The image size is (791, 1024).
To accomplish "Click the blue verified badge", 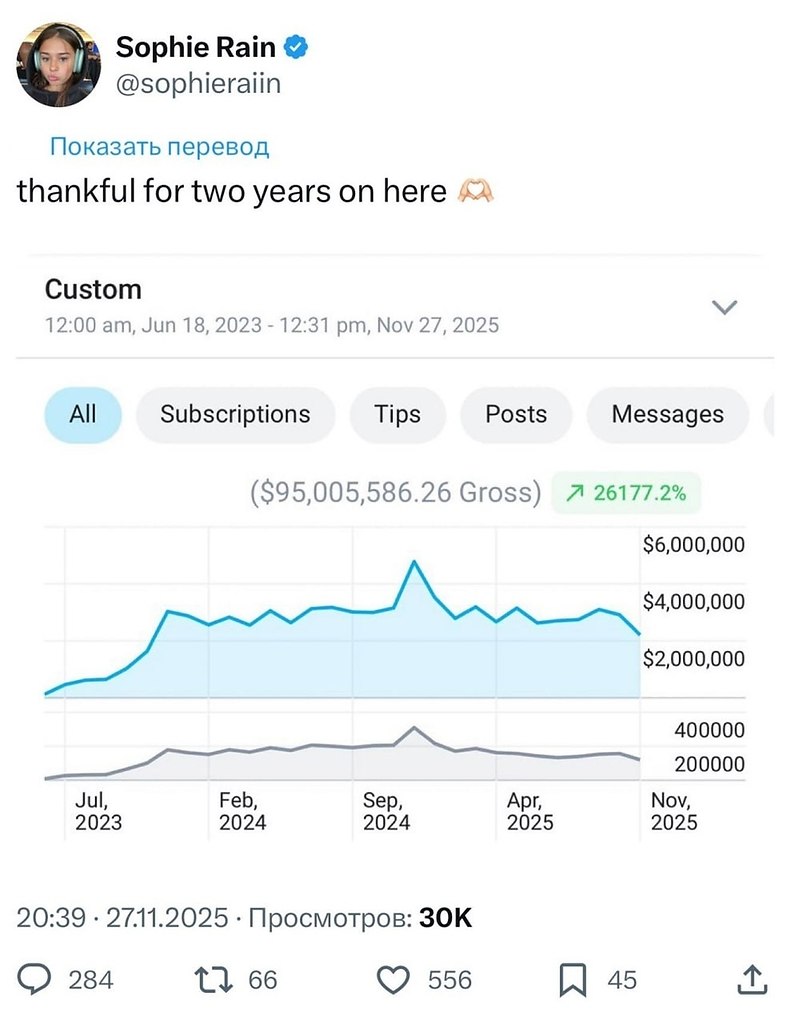I will tap(298, 46).
